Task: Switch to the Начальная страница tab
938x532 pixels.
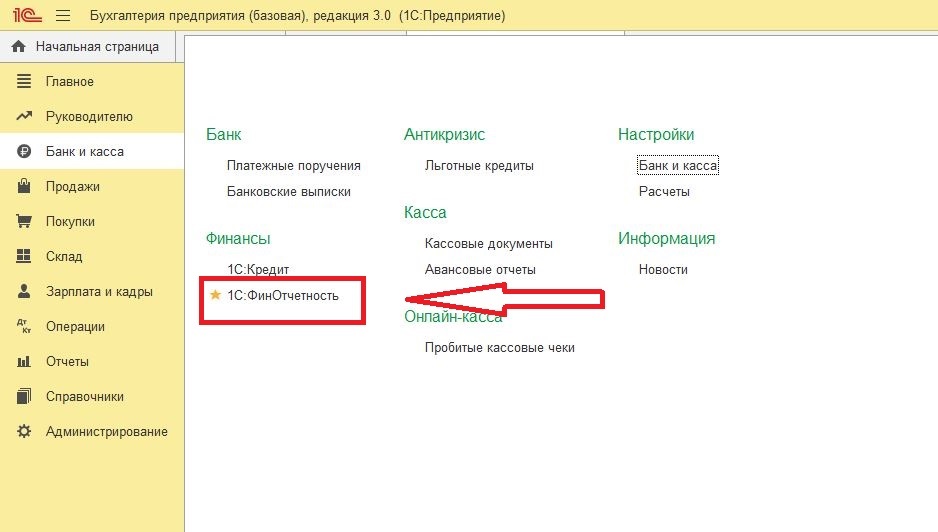Action: [96, 46]
